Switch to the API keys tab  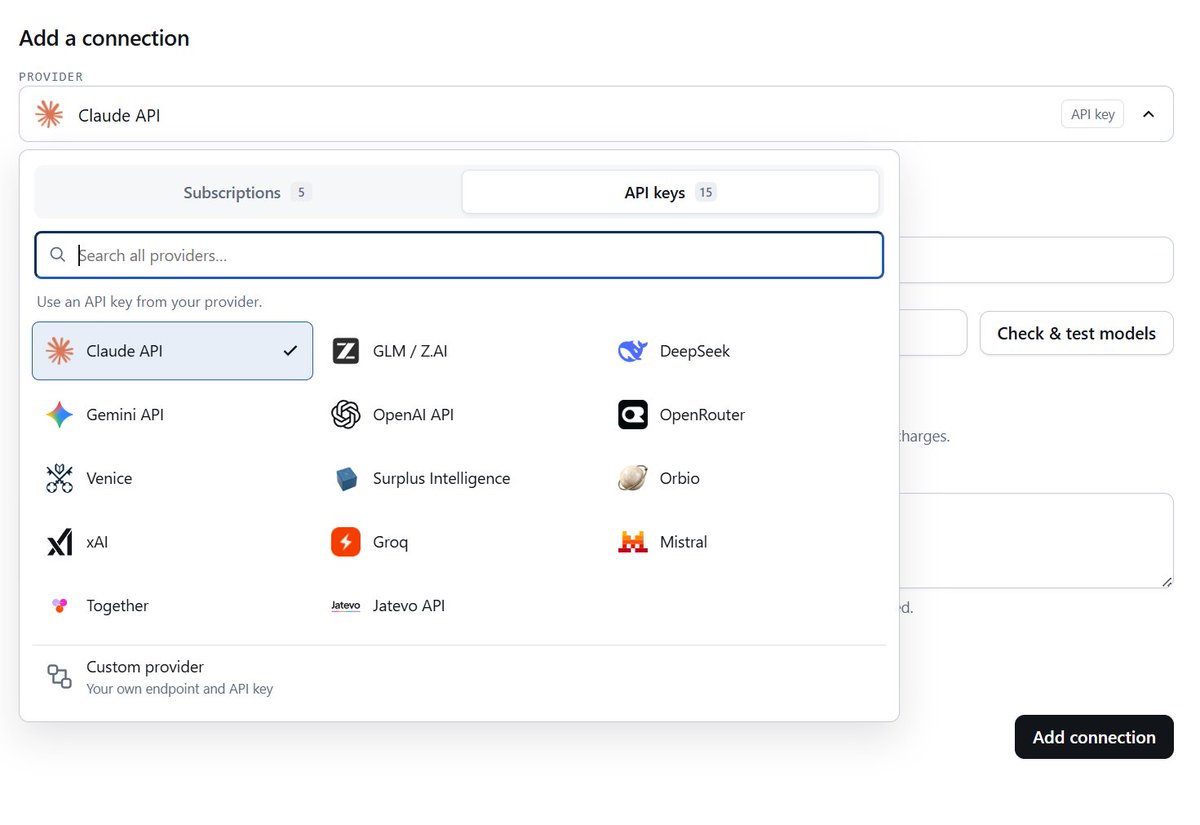(670, 192)
